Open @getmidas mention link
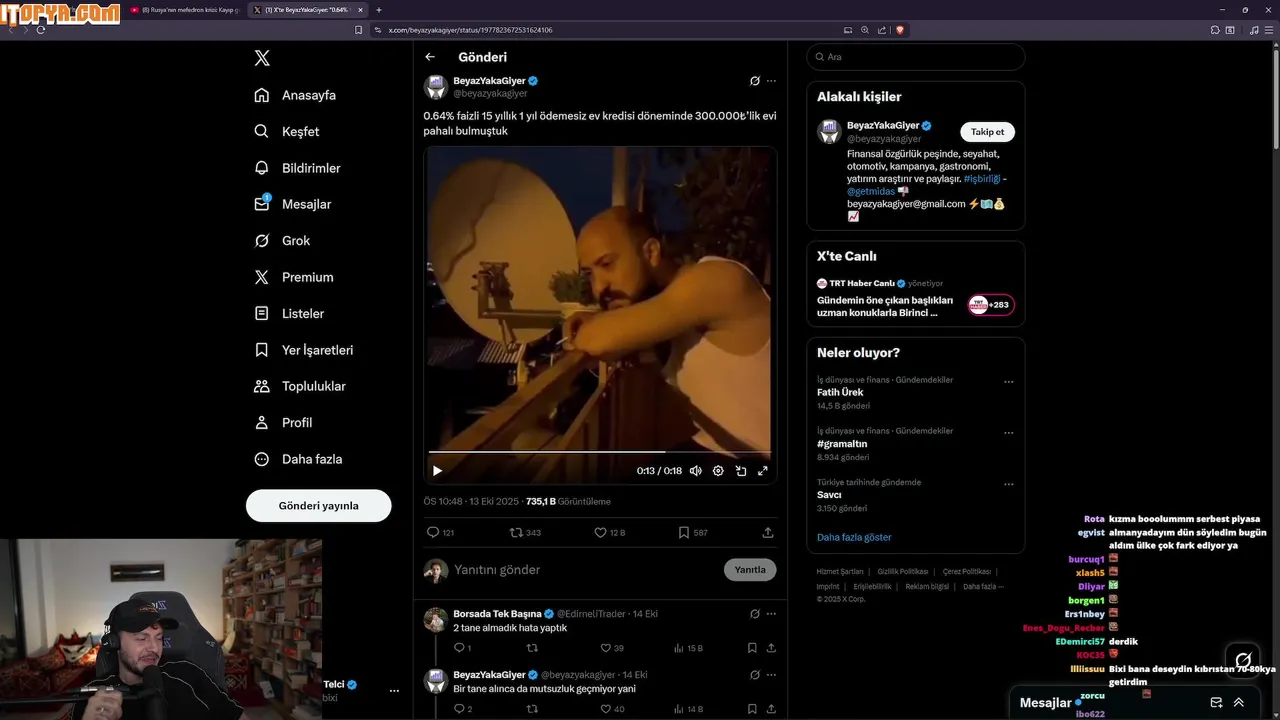1280x720 pixels. click(870, 191)
